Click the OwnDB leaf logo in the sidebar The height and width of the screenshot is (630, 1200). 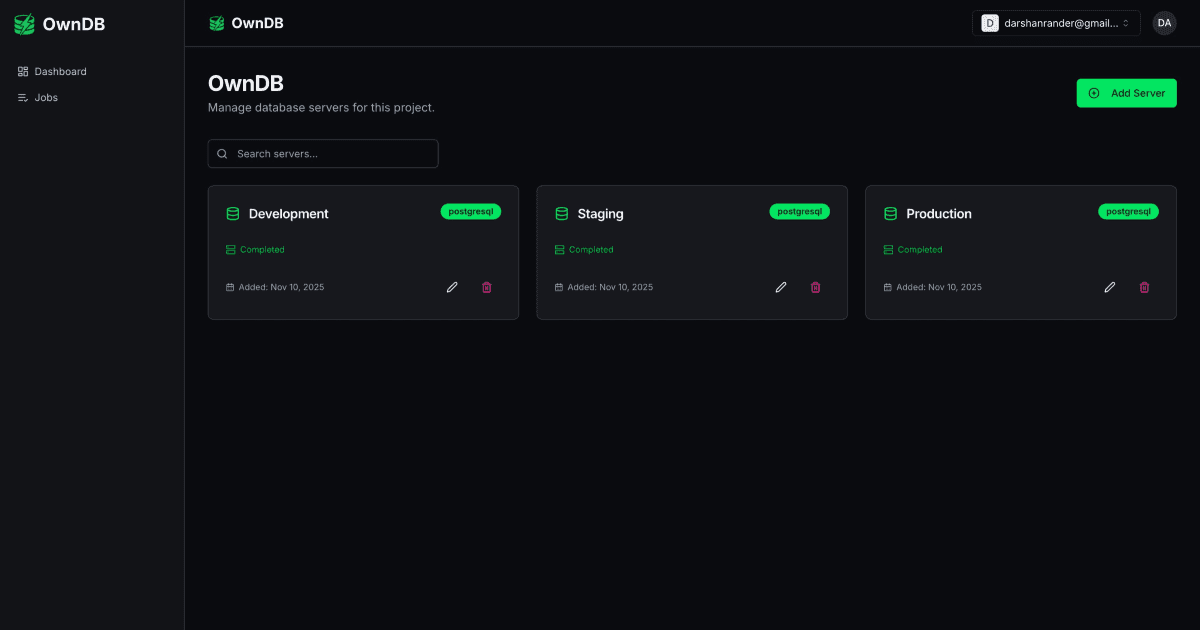(23, 23)
